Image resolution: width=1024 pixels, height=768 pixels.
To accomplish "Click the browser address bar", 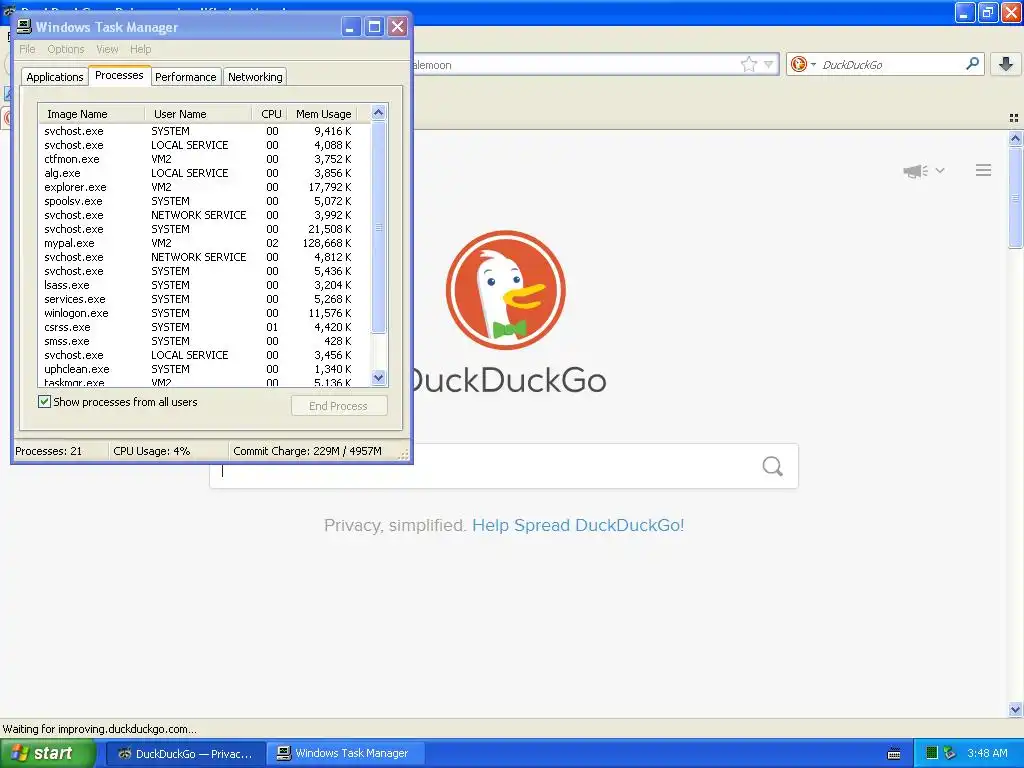I will tap(573, 65).
